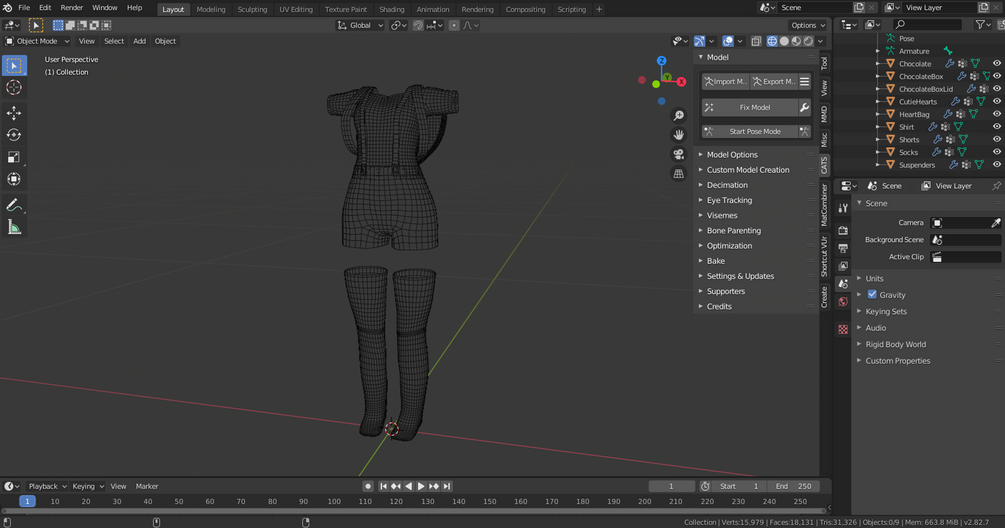Click the wrench icon beside Fix Model
Screen dimensions: 1005x528
[x=804, y=107]
